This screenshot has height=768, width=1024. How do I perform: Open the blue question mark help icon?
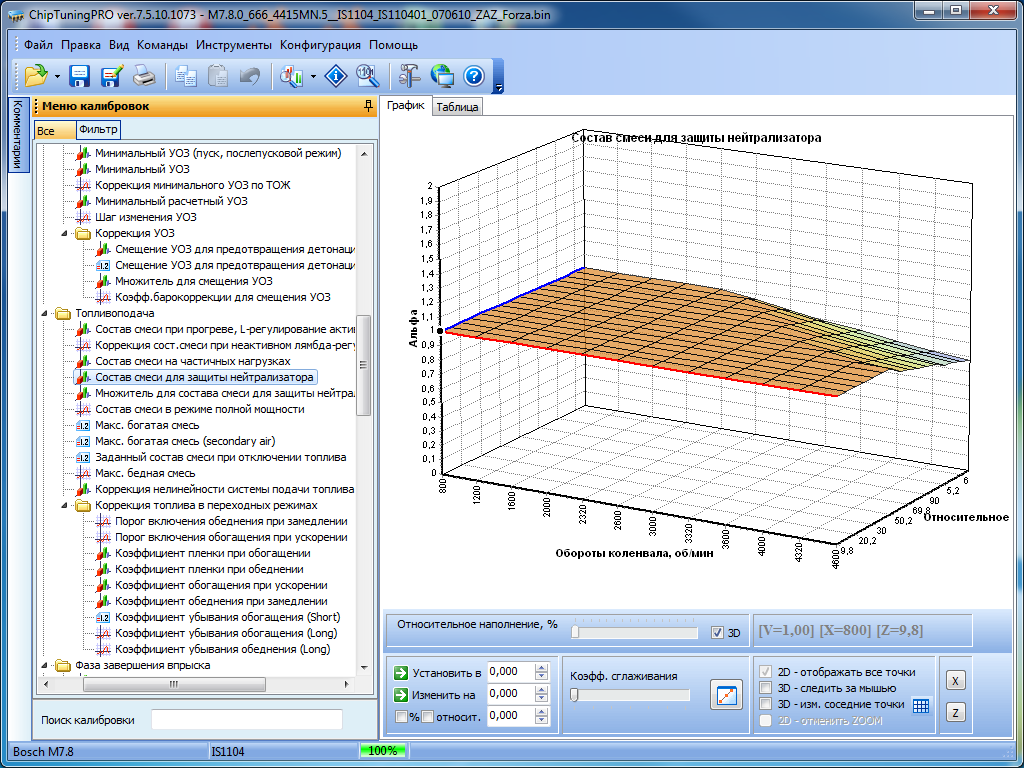point(473,75)
